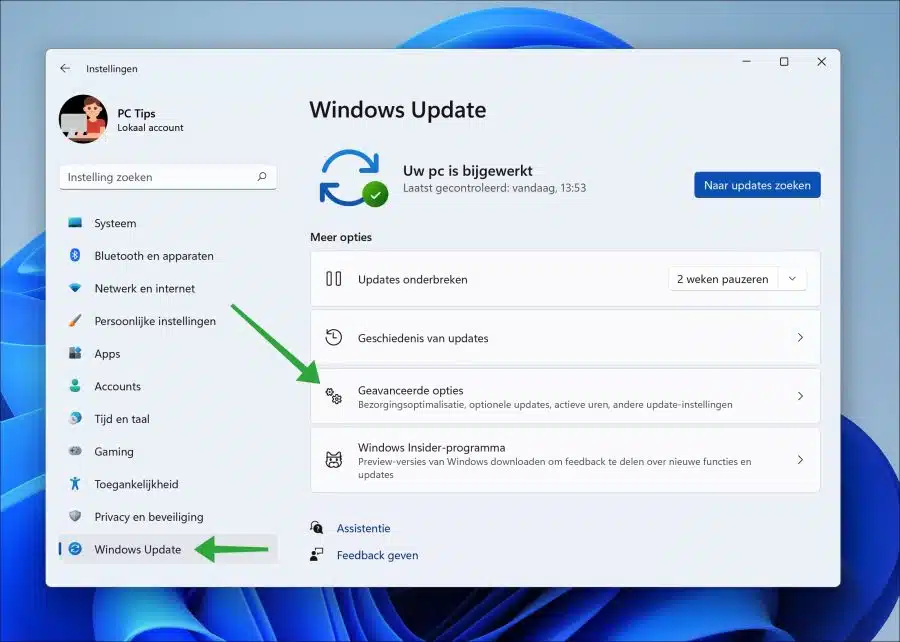Click the Privacy en beveiliging shield icon
900x642 pixels.
coord(75,516)
